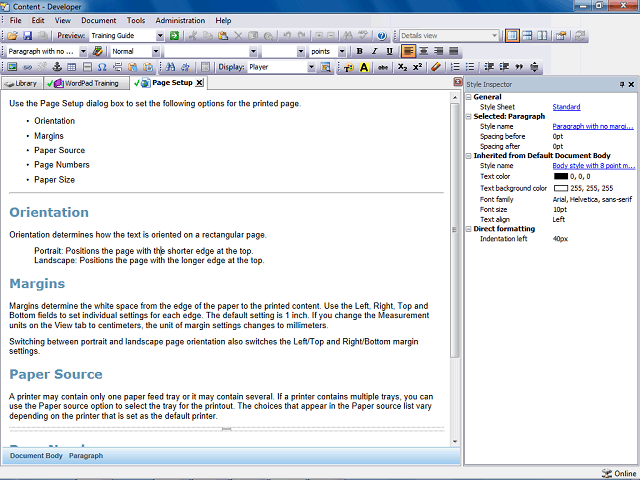Click the Open folder toolbar icon

(x=12, y=36)
